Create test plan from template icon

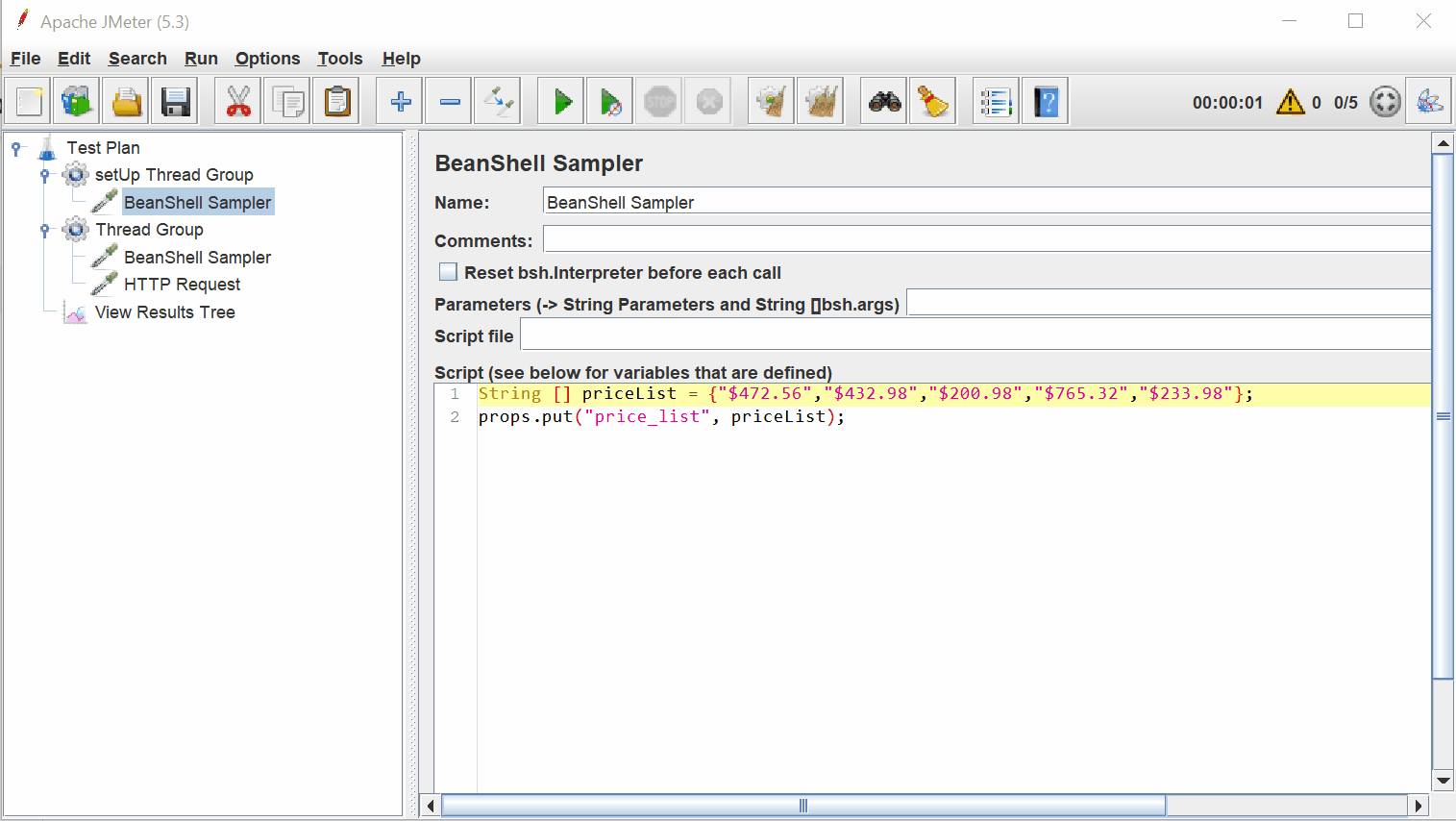point(77,100)
